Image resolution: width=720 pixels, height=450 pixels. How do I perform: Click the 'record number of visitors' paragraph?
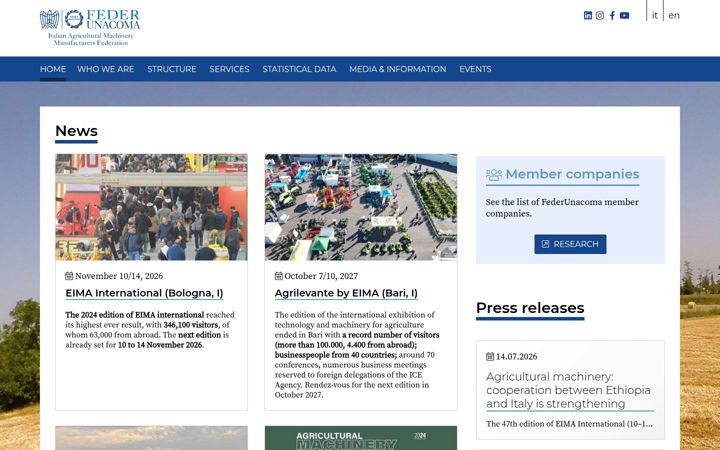click(x=357, y=354)
